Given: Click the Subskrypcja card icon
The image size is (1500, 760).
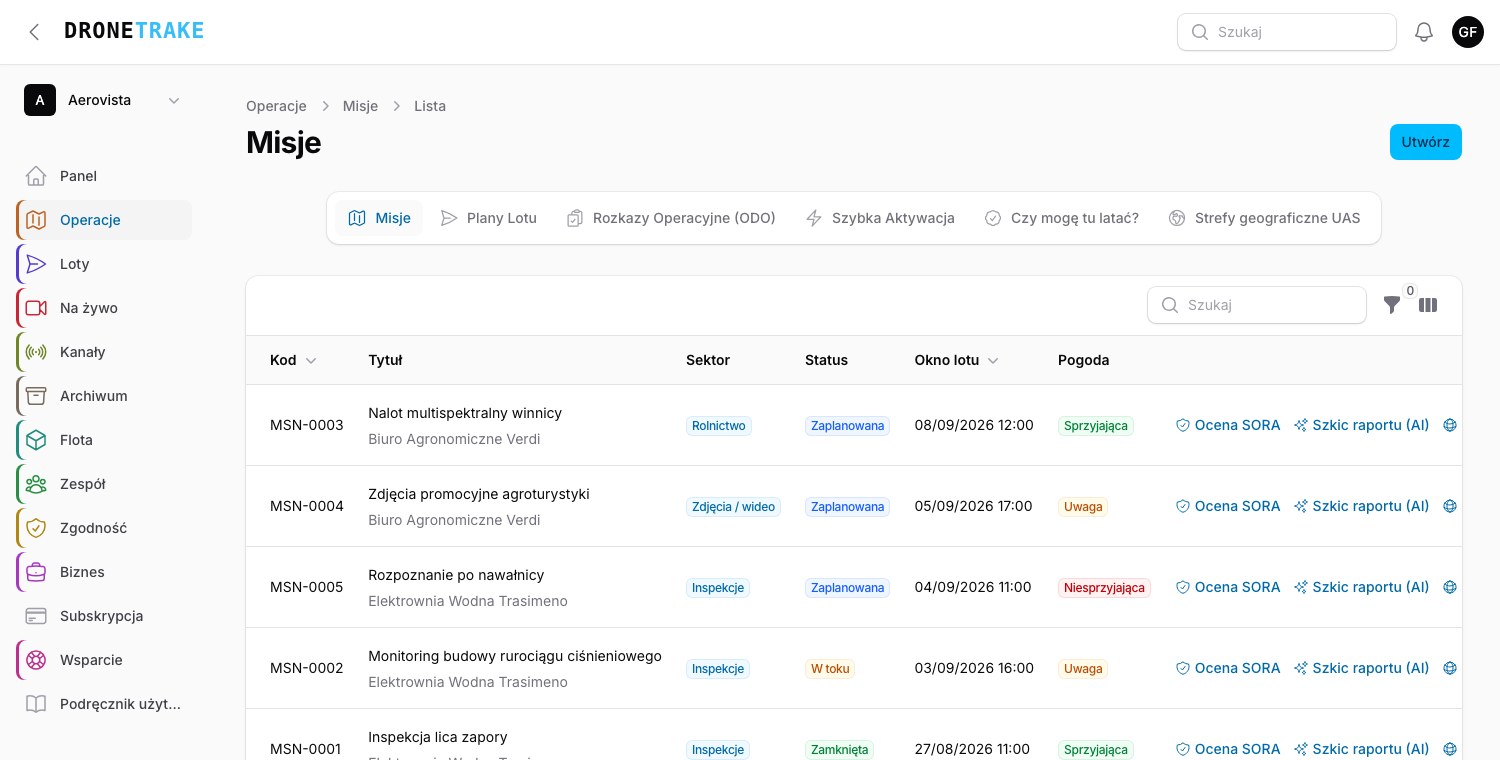Looking at the screenshot, I should [36, 616].
